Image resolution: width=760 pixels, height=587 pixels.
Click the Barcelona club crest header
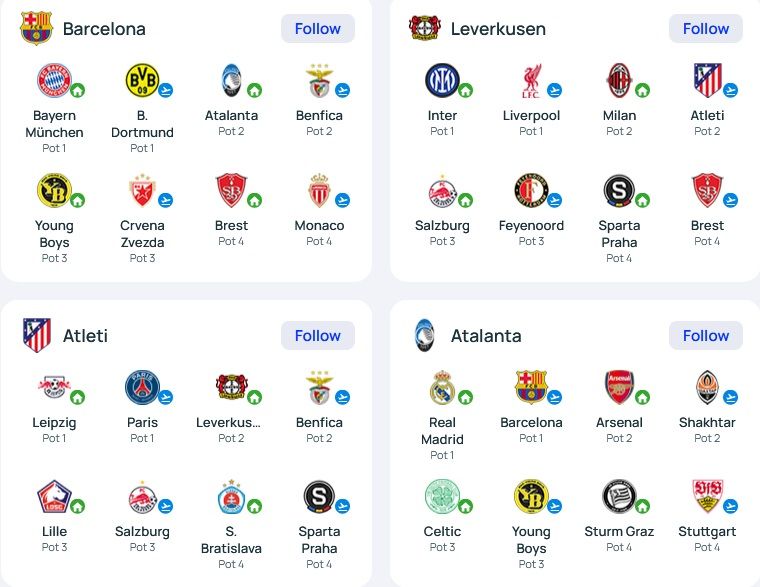36,28
